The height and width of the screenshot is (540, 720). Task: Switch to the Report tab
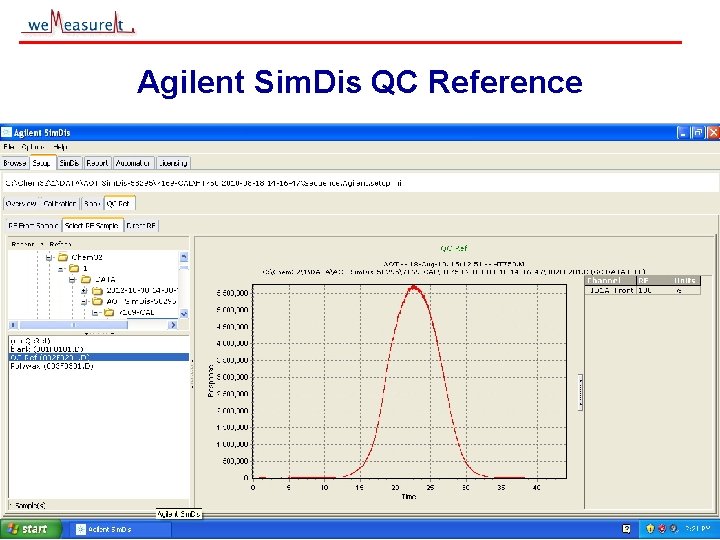97,163
